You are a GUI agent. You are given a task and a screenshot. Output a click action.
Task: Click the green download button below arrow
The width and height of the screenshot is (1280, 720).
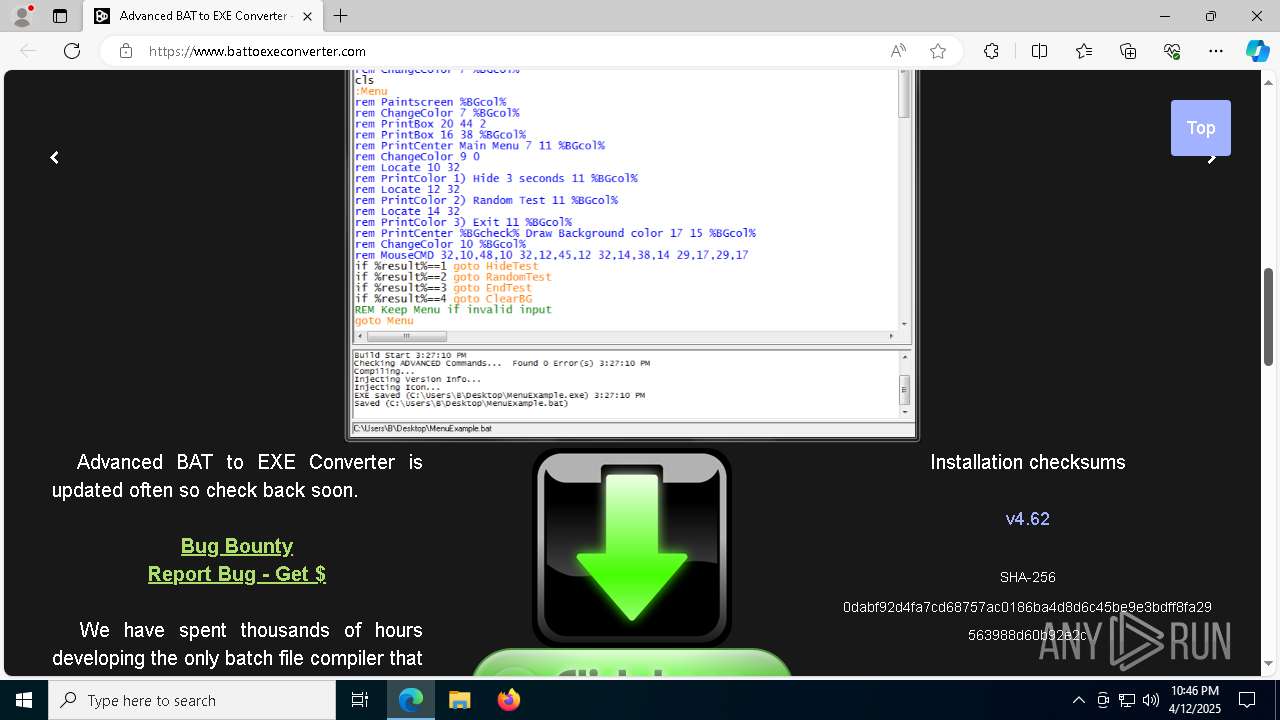click(632, 663)
